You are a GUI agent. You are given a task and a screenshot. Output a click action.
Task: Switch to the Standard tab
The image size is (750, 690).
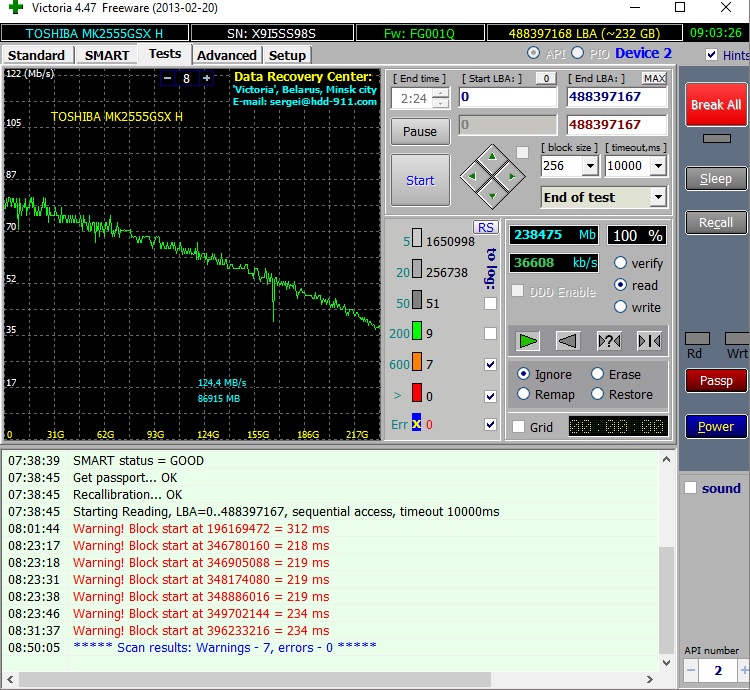coord(36,55)
